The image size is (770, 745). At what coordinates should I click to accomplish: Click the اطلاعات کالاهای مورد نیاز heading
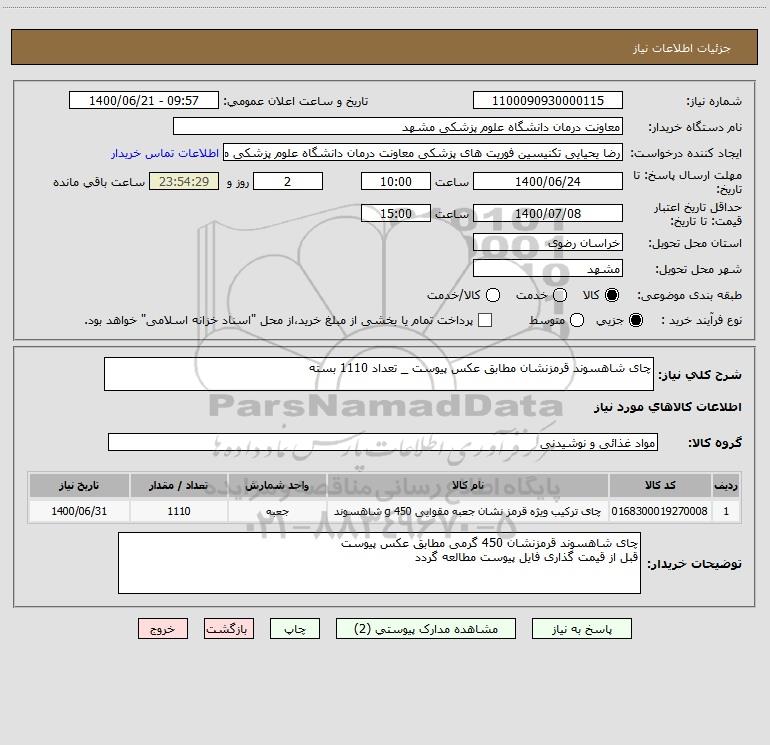pyautogui.click(x=667, y=407)
